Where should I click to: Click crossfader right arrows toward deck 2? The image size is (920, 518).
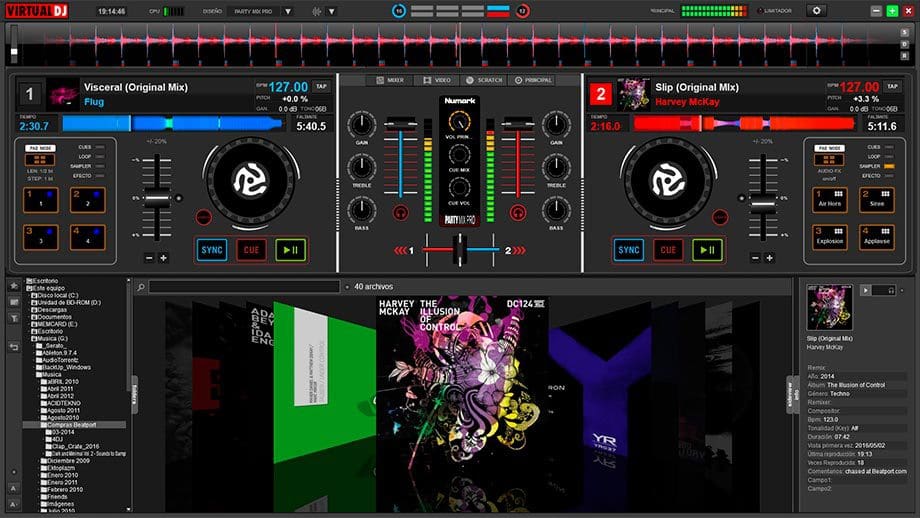coord(519,250)
